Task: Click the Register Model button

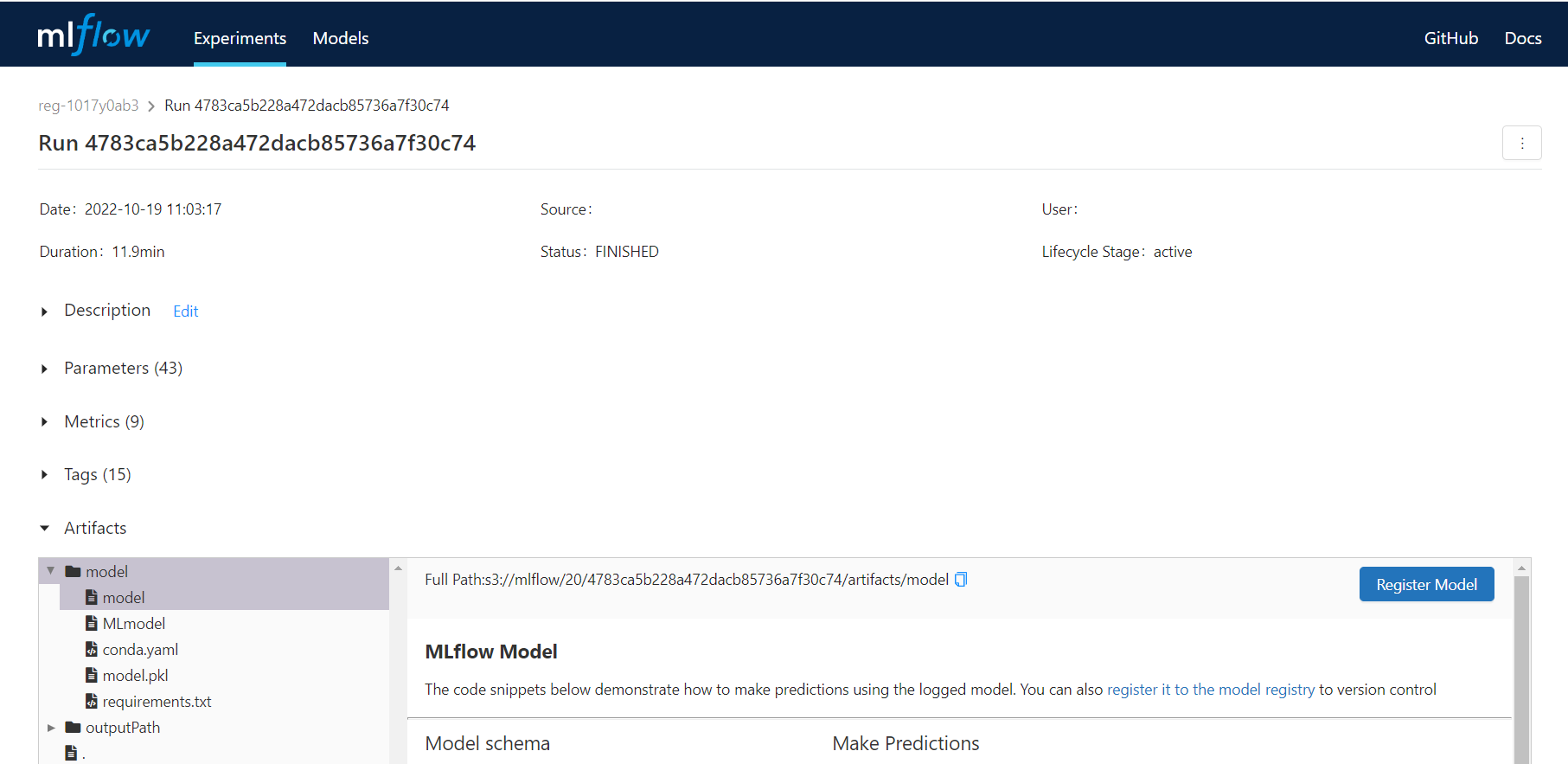Action: [1426, 585]
